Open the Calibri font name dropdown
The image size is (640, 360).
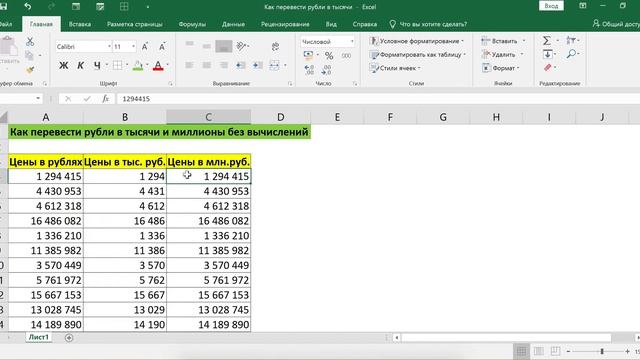109,47
